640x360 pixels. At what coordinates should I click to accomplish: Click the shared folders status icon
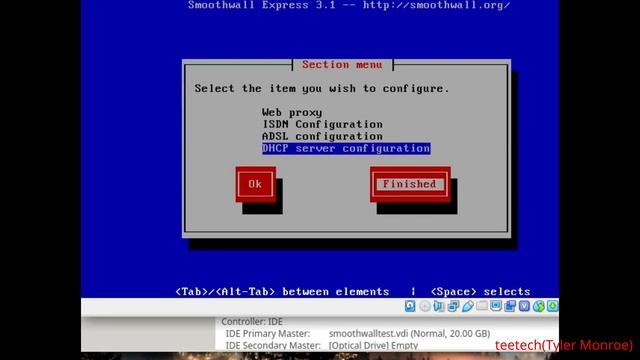coord(482,305)
